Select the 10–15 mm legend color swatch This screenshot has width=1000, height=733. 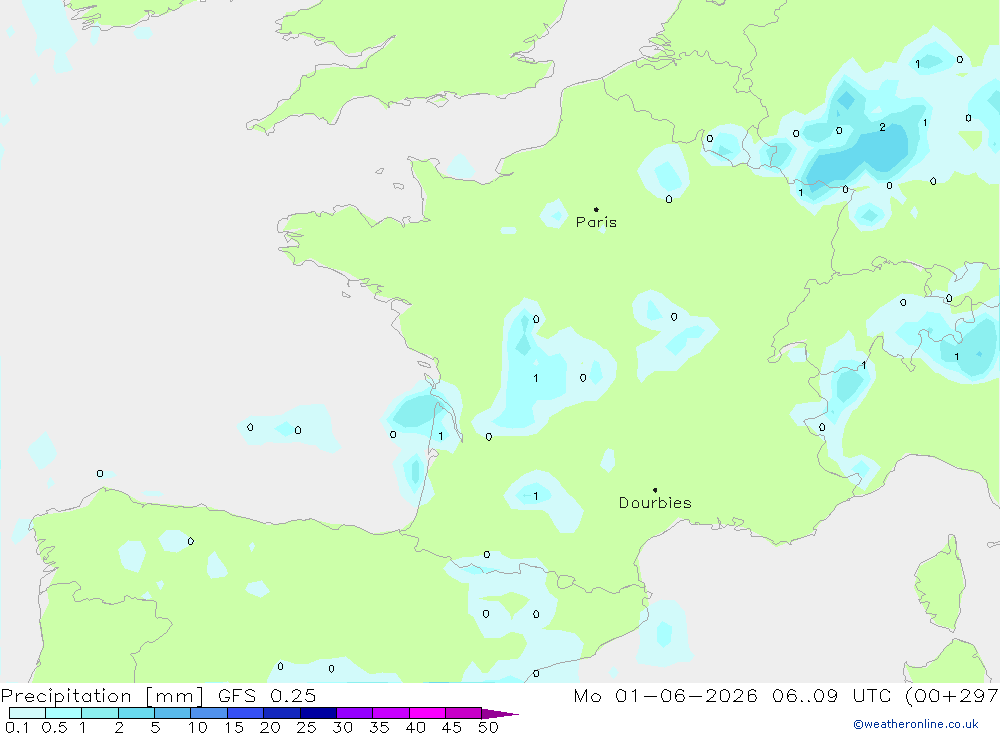(x=209, y=713)
